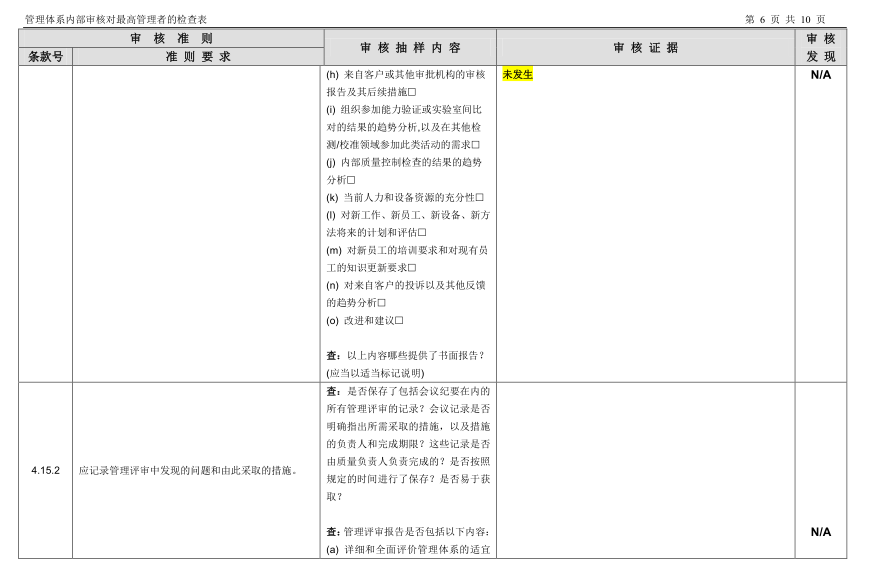Tick the box ending item (n) 投诉趋势分析
Viewport: 869px width, 571px height.
(x=381, y=303)
